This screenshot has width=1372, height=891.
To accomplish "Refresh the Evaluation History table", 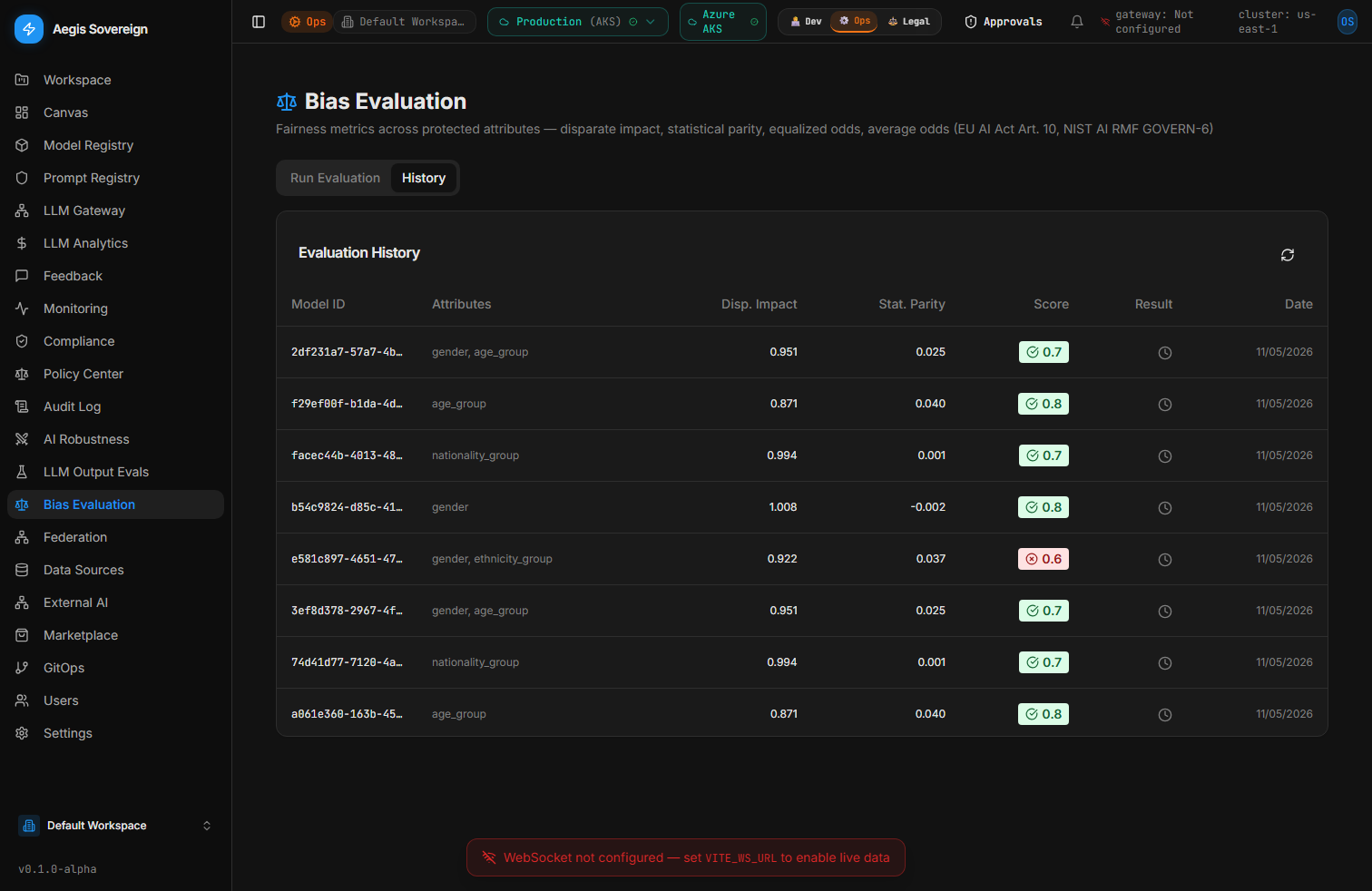I will point(1287,255).
